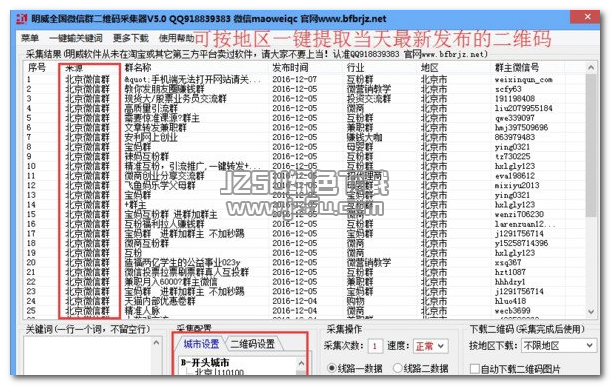Click WeChat ID hrt1087
Viewport: 611px width, 386px height.
(510, 272)
